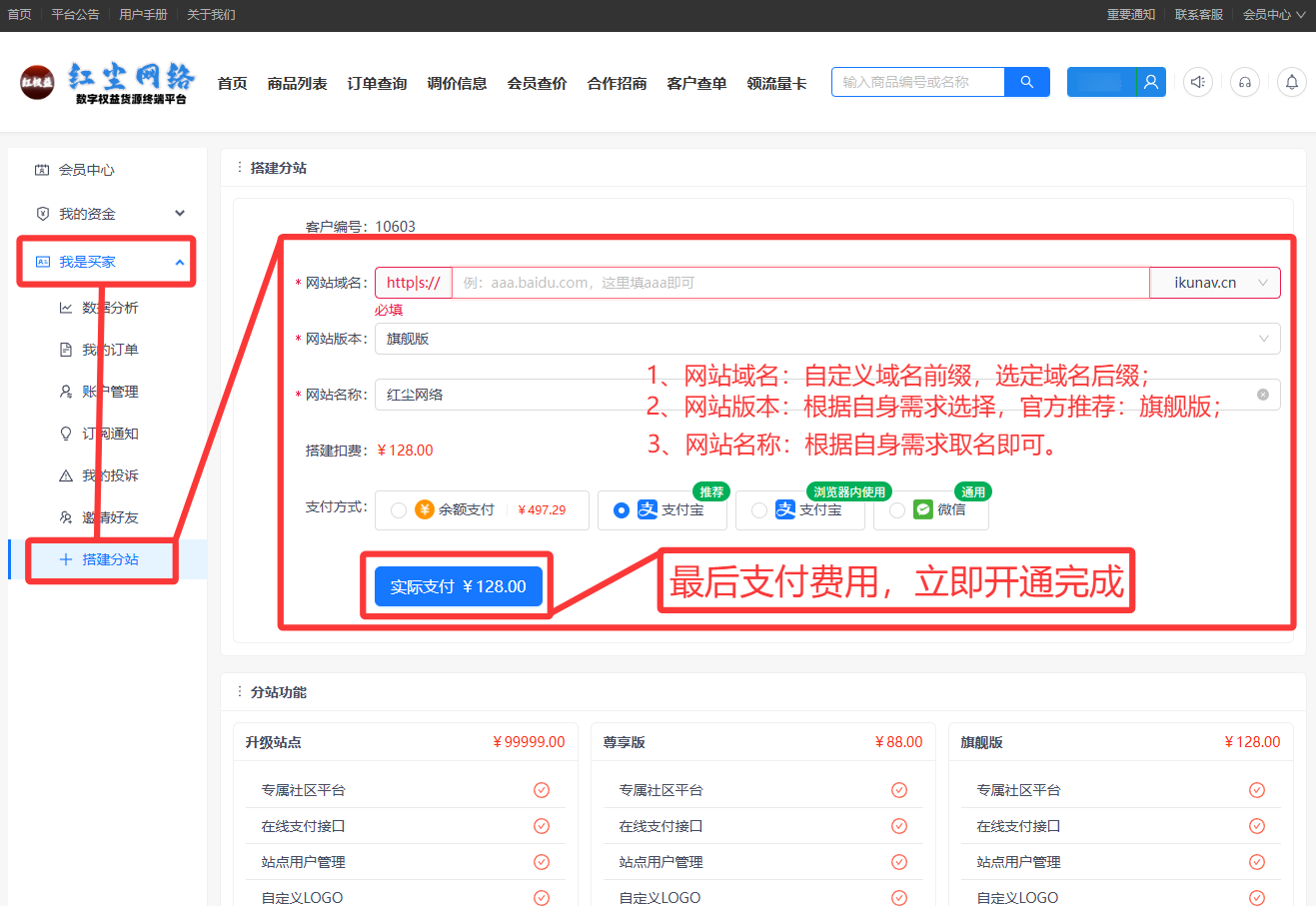Open 订单查询 from the navigation bar
Screen dimensions: 1316x906
click(x=377, y=83)
